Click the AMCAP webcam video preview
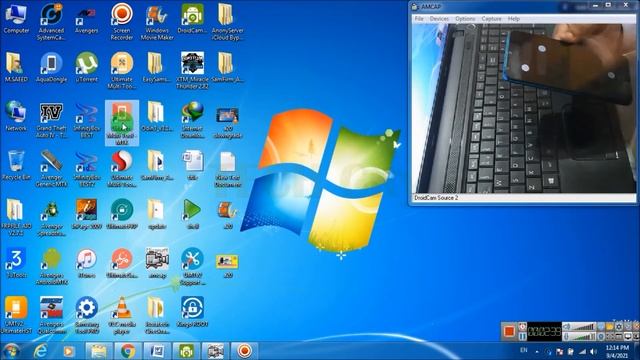640x360 pixels. pyautogui.click(x=524, y=108)
